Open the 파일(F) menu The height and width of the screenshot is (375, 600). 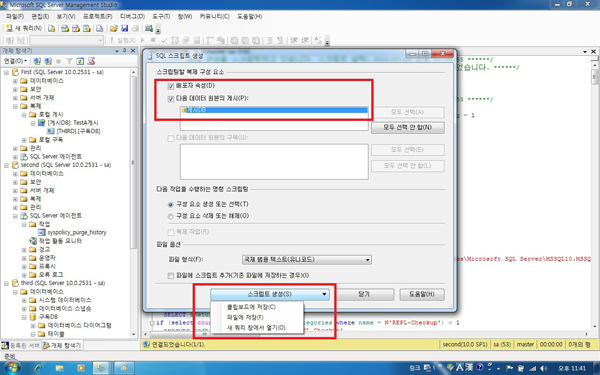(x=15, y=16)
